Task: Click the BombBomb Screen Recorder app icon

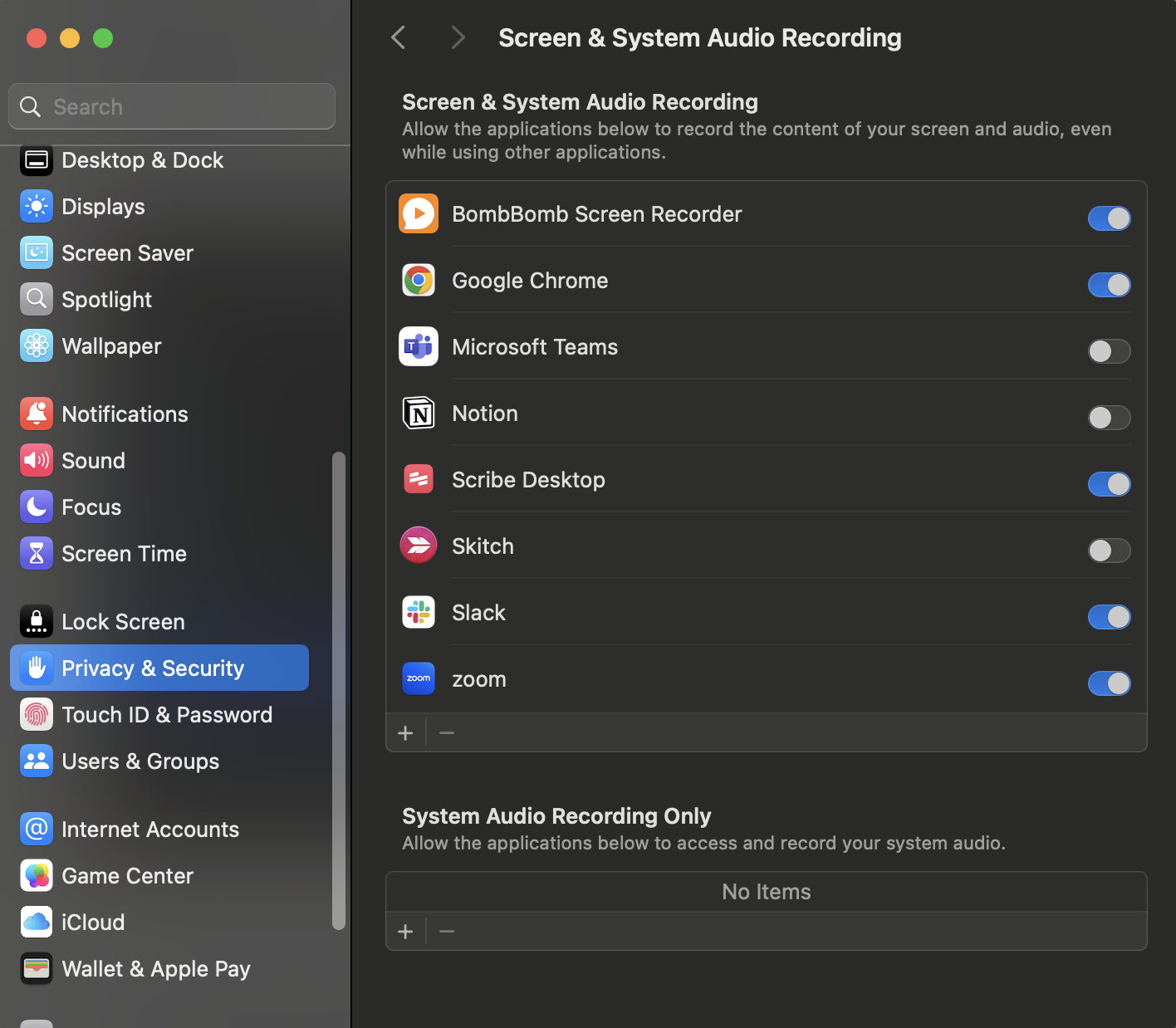Action: tap(419, 214)
